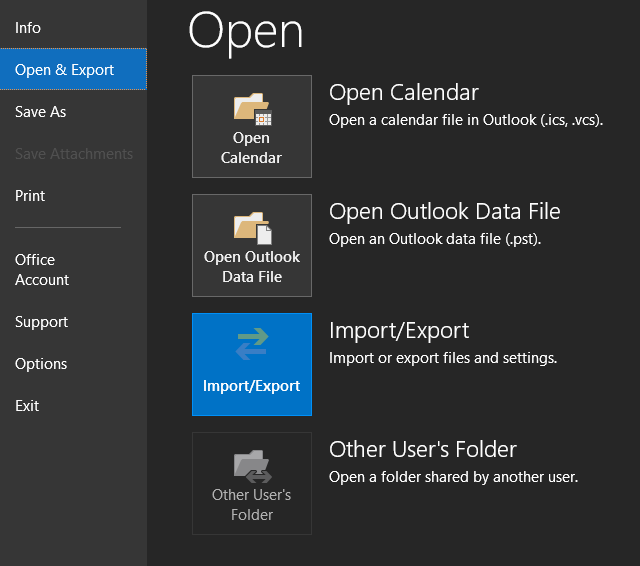The image size is (640, 566).
Task: Choose Save As from sidebar
Action: click(40, 112)
